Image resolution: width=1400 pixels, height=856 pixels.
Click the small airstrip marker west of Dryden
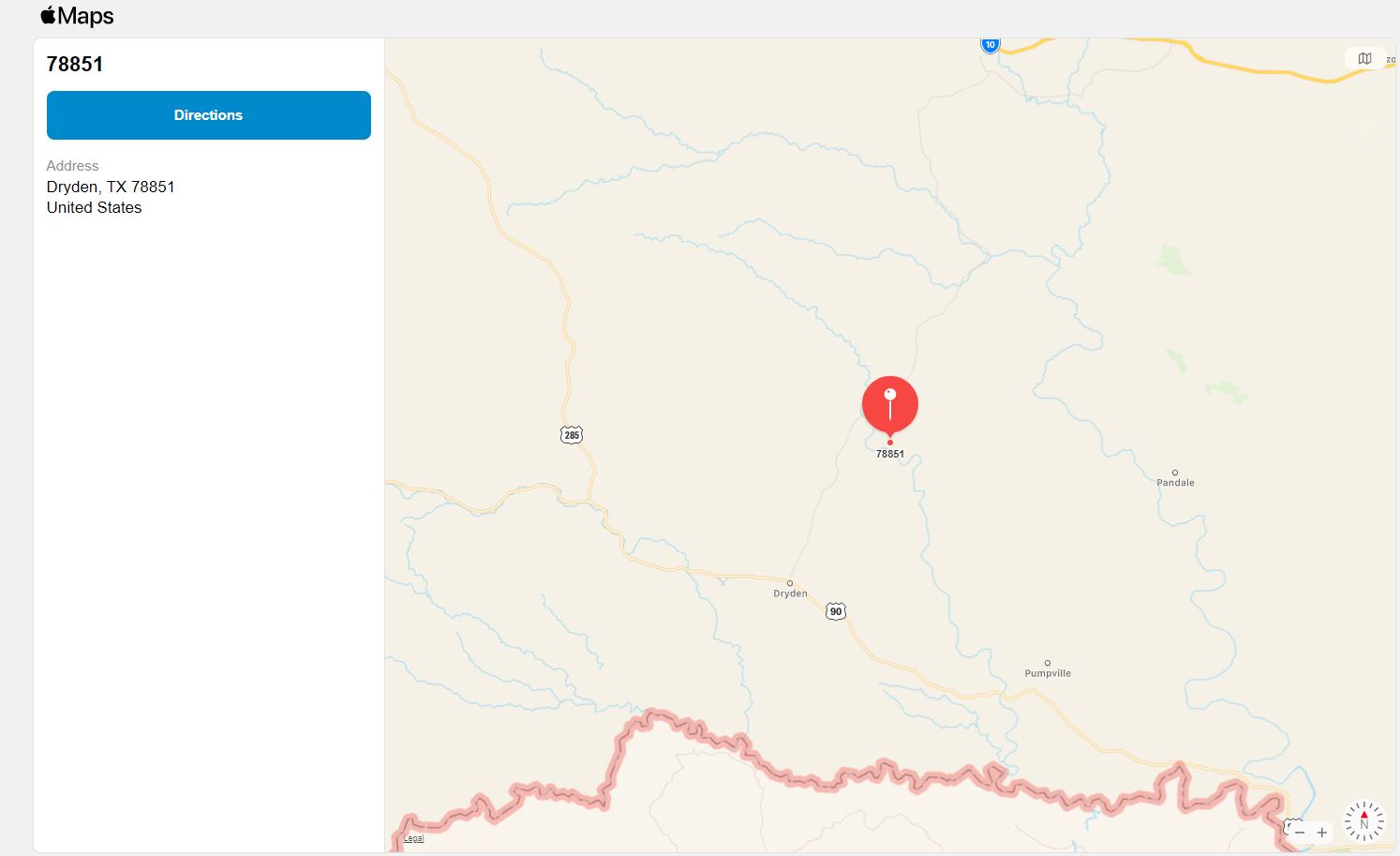(722, 581)
